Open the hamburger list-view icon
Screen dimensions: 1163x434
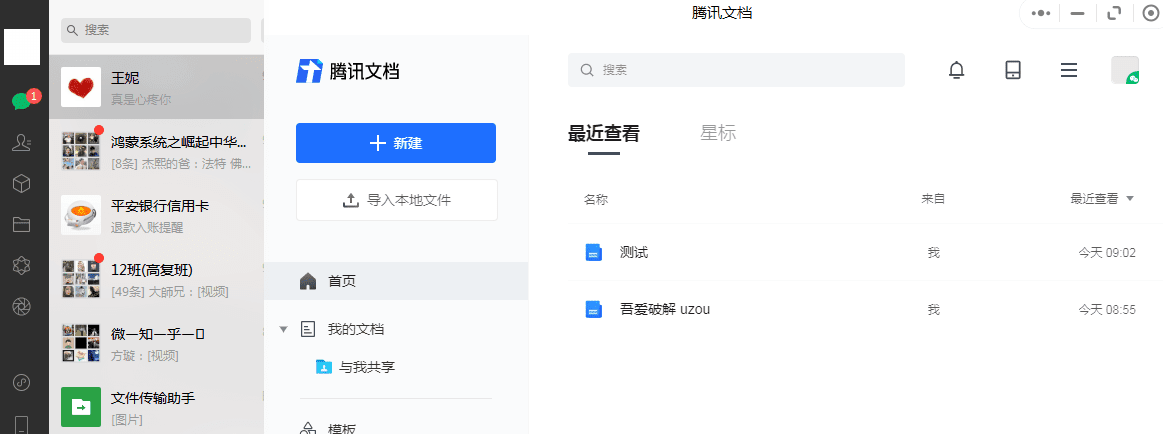point(1068,70)
